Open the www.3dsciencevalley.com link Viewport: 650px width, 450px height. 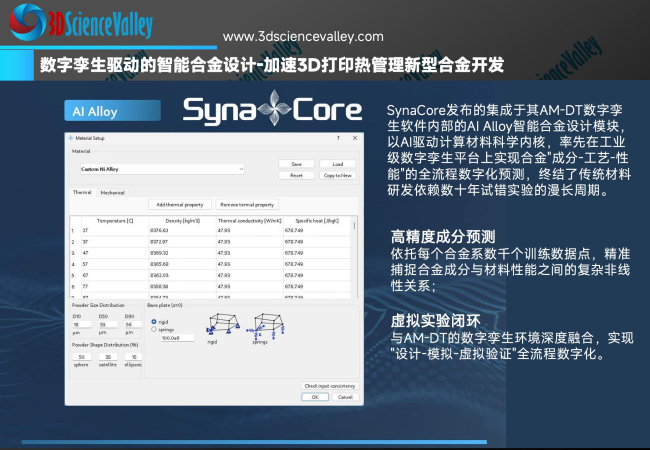coord(303,36)
